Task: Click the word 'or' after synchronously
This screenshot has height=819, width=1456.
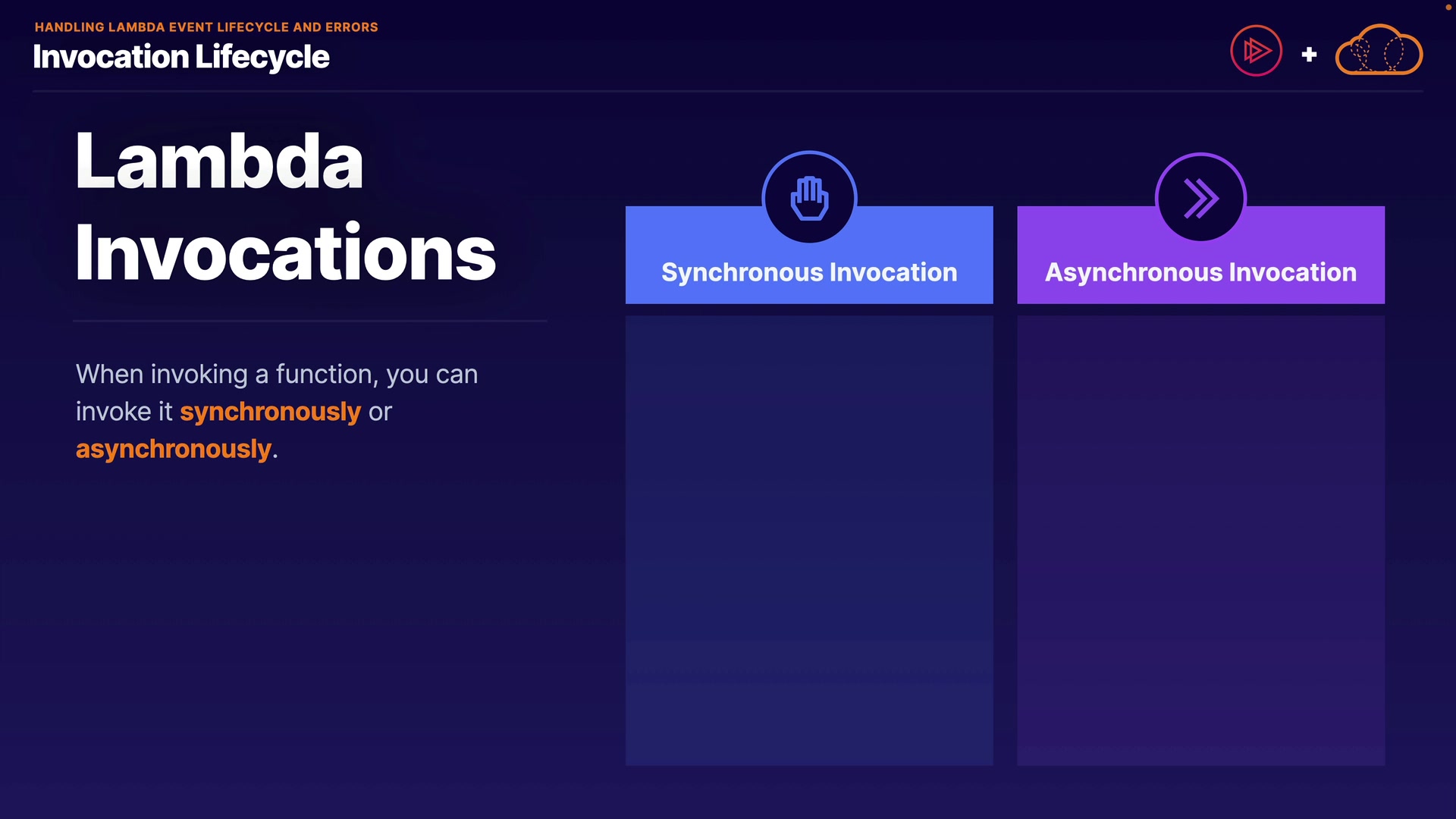Action: [x=380, y=412]
